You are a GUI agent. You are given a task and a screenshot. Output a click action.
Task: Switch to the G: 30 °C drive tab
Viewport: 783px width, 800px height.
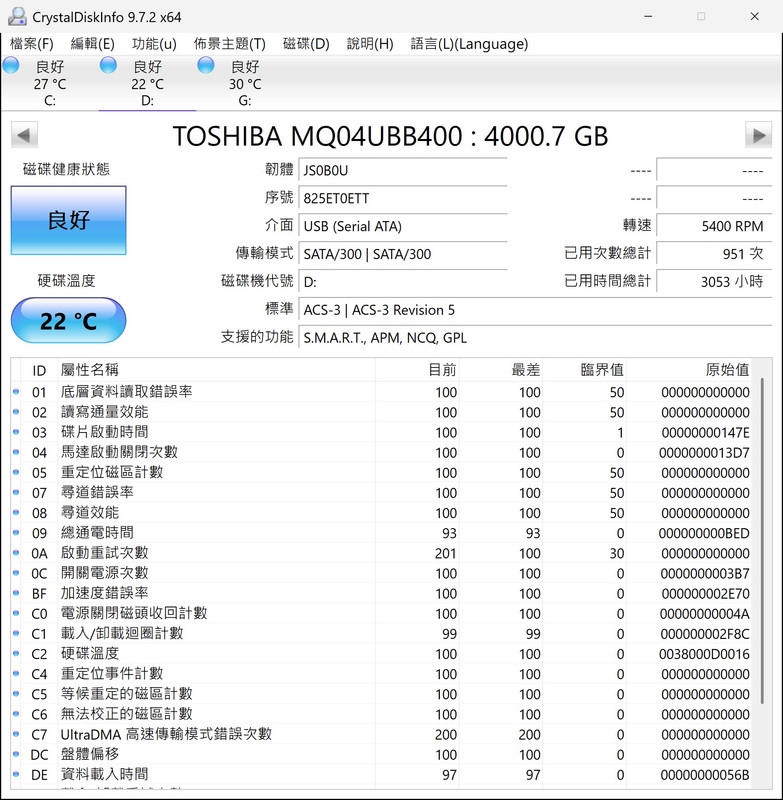[244, 83]
